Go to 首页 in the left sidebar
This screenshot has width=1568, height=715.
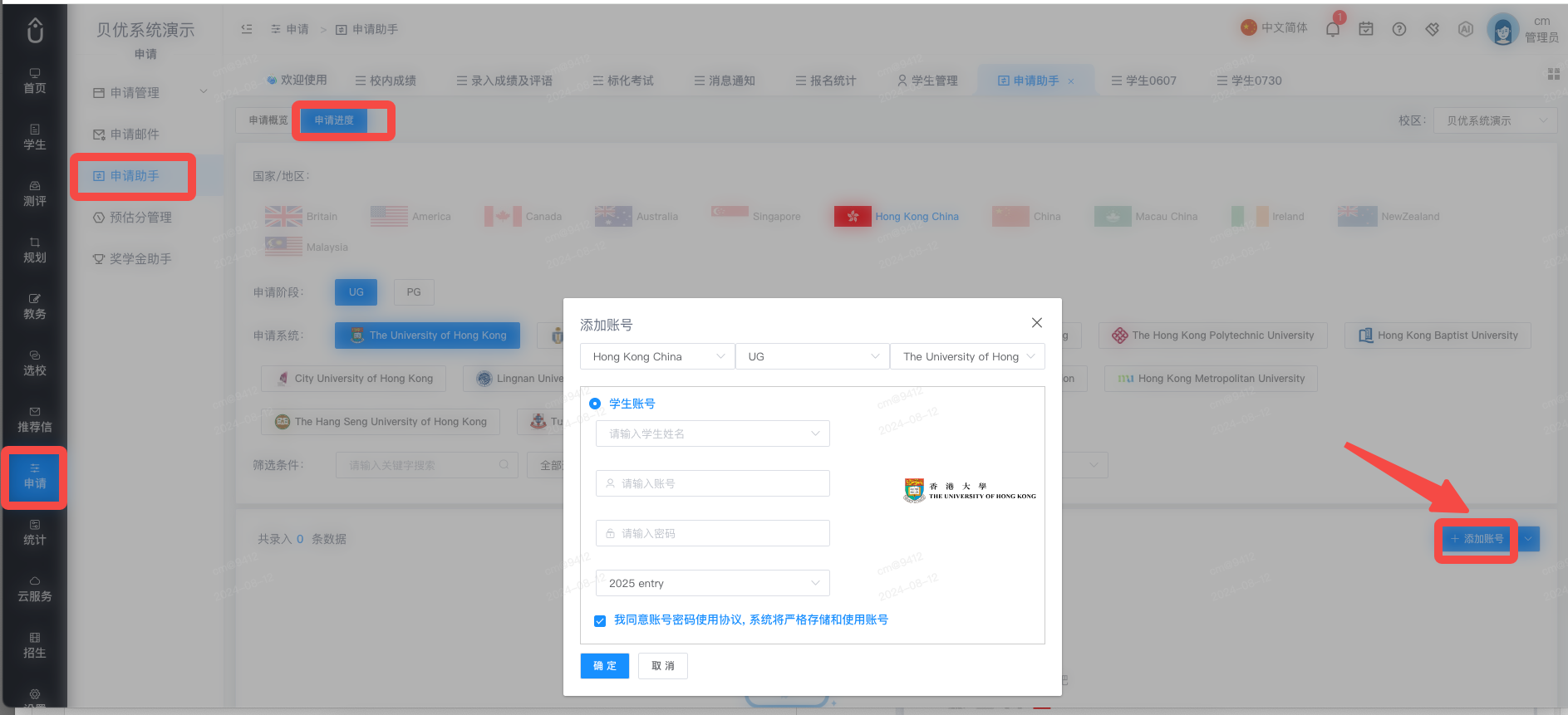pos(35,81)
